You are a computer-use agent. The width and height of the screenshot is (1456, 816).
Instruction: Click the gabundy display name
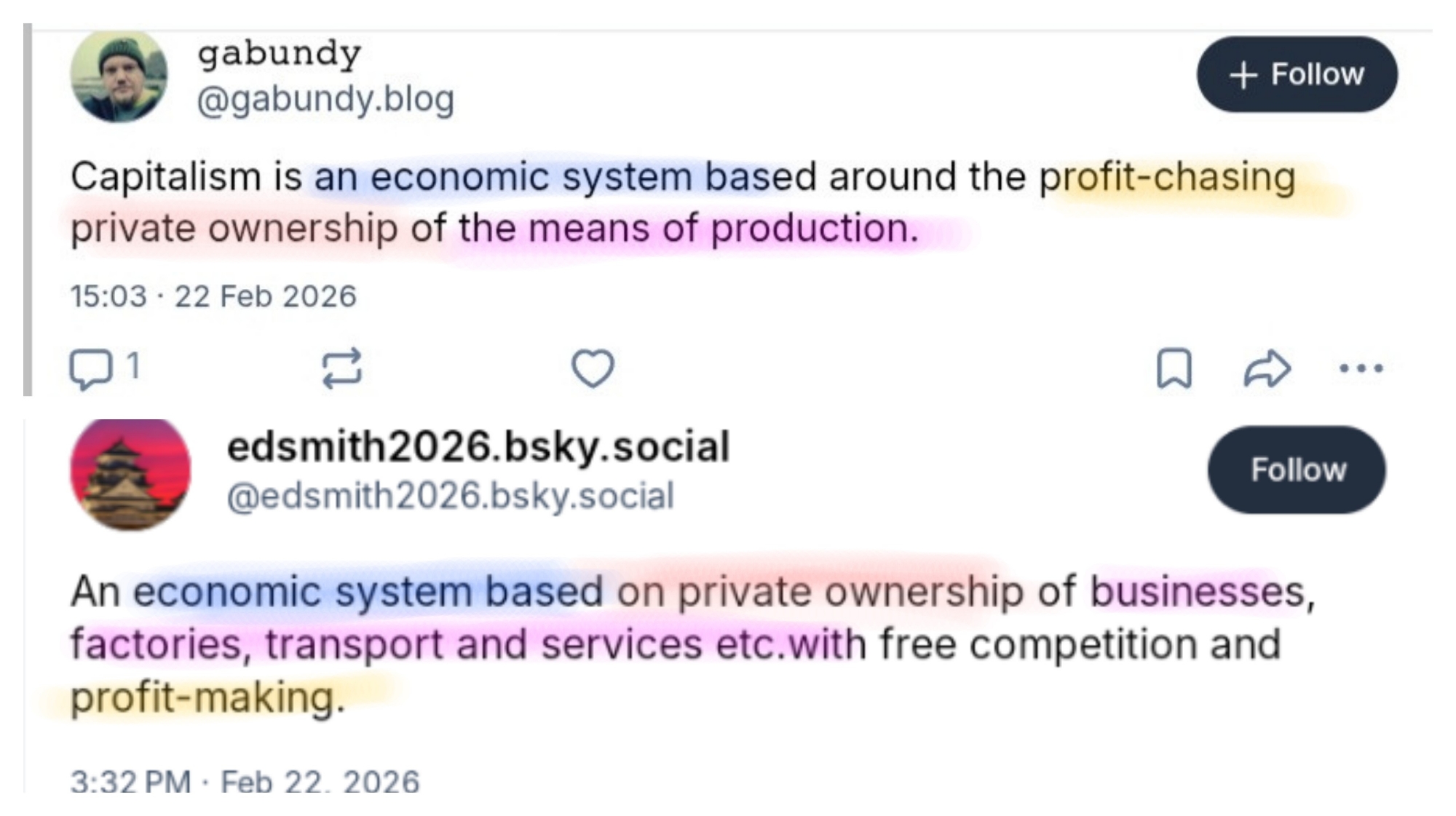[279, 53]
